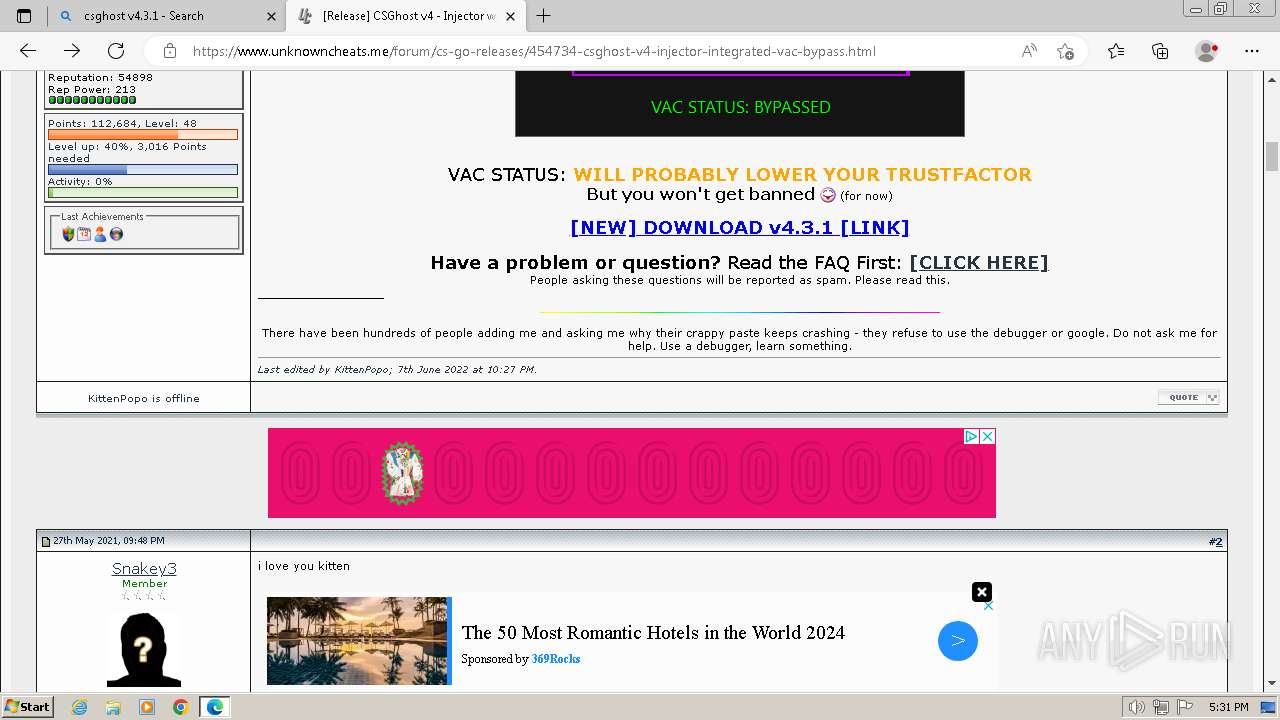The width and height of the screenshot is (1280, 720).
Task: Open File Explorer from taskbar
Action: coord(113,707)
